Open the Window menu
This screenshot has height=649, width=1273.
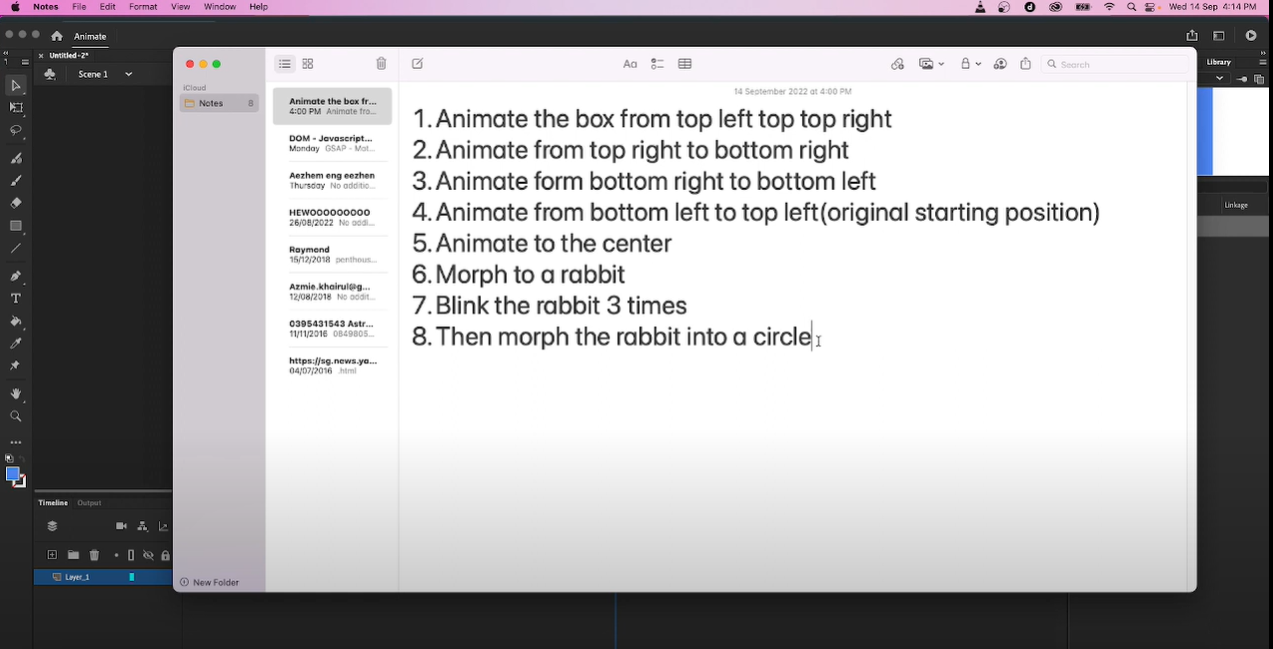(x=219, y=7)
